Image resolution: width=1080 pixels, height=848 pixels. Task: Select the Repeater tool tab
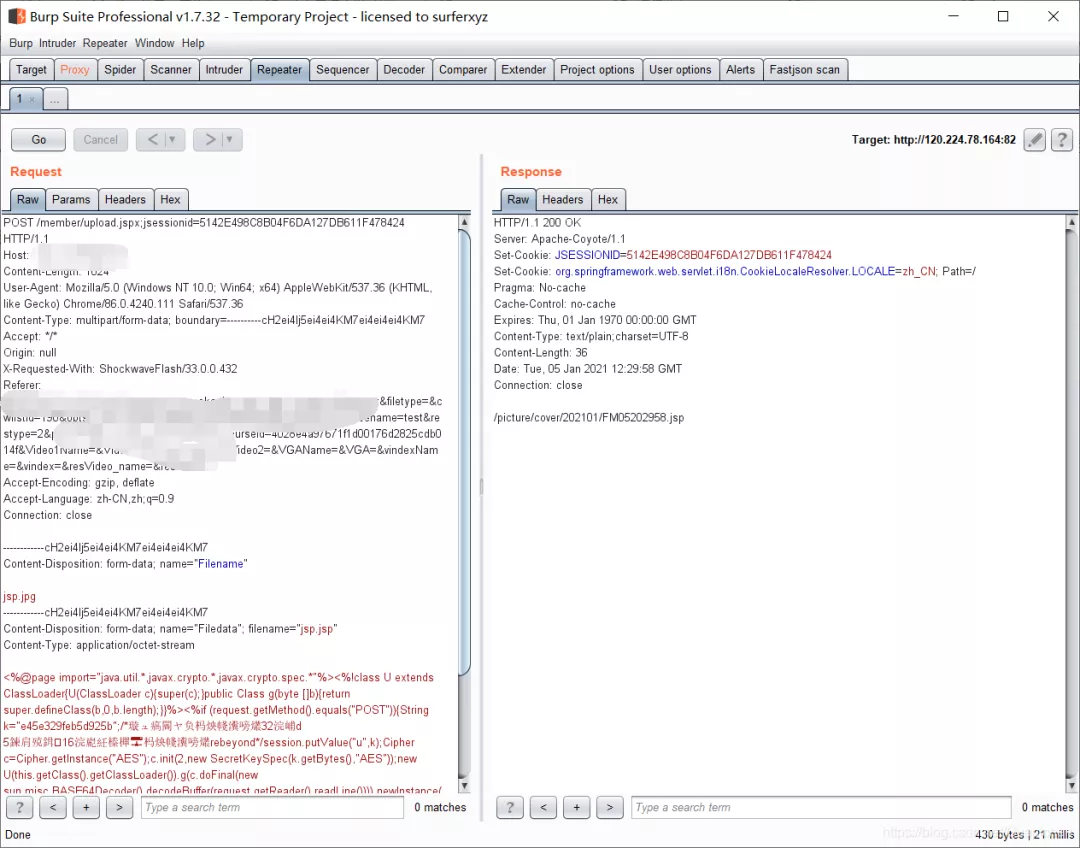click(x=279, y=70)
